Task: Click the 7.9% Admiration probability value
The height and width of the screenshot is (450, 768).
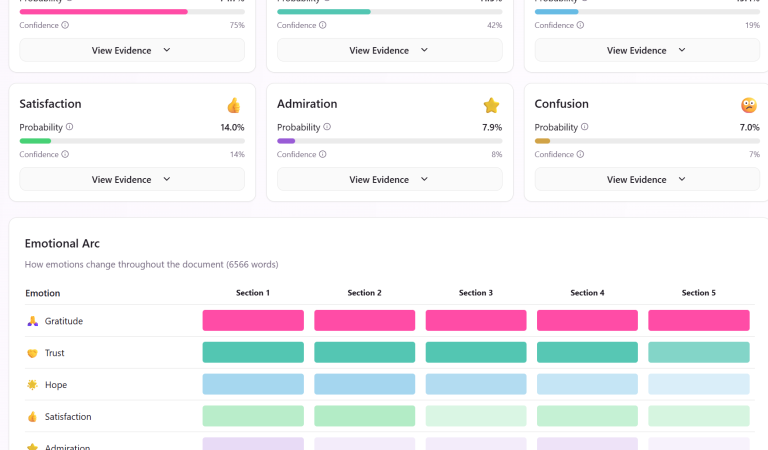Action: [x=492, y=127]
